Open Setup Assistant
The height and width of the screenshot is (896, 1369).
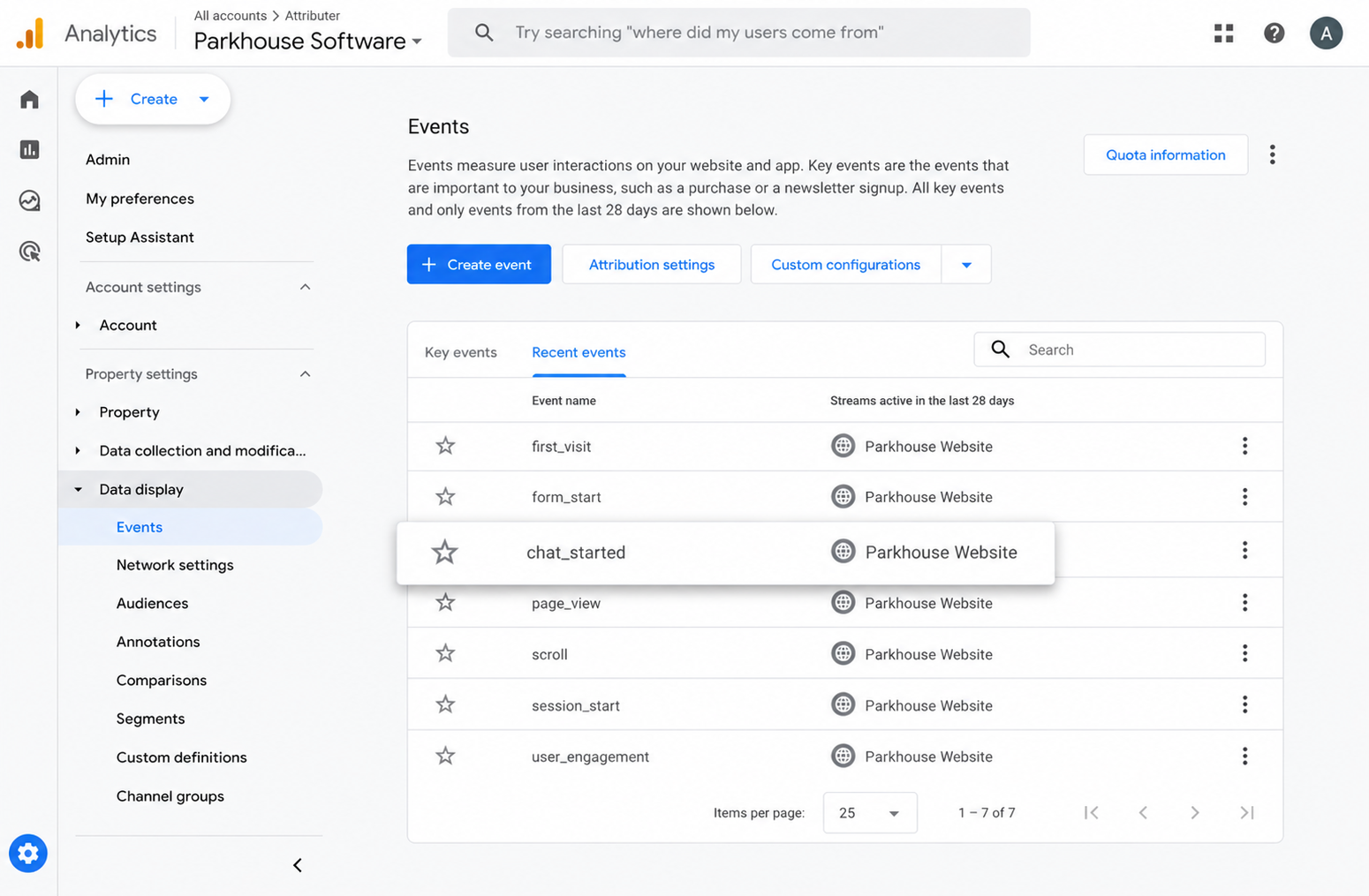pos(140,237)
